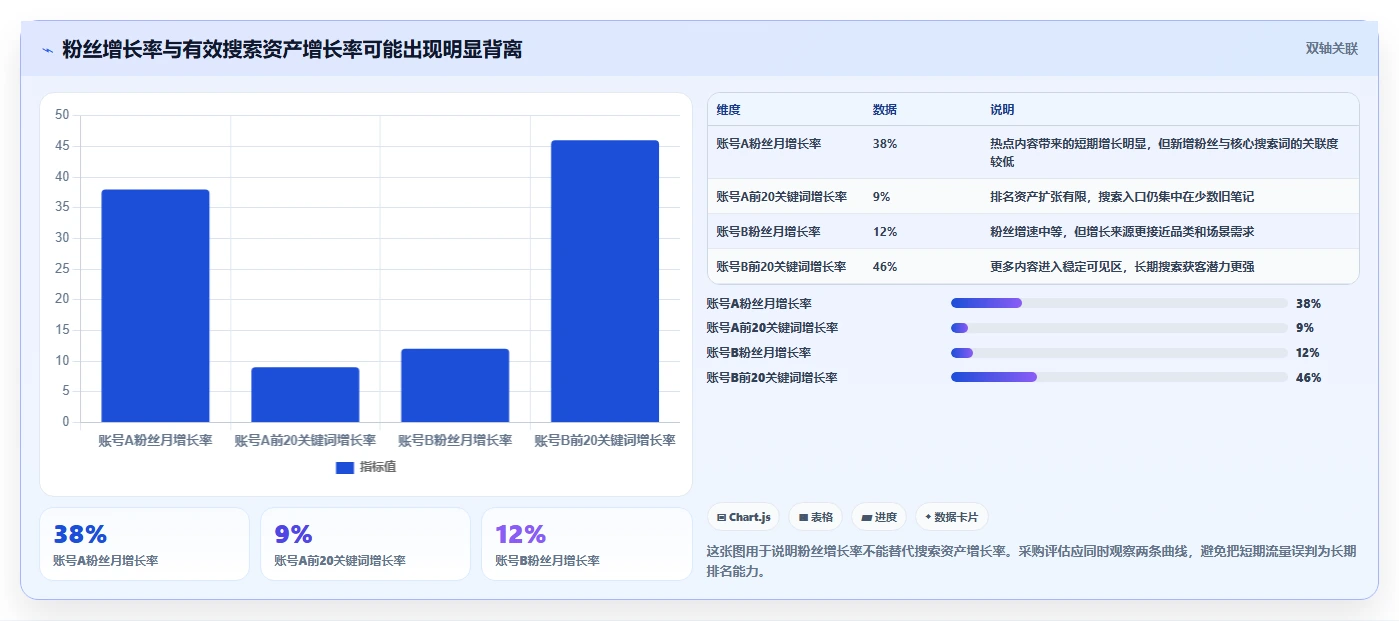Viewport: 1399px width, 621px height.
Task: Open the 12% 账号B粉丝月增长率 stat card
Action: [586, 544]
